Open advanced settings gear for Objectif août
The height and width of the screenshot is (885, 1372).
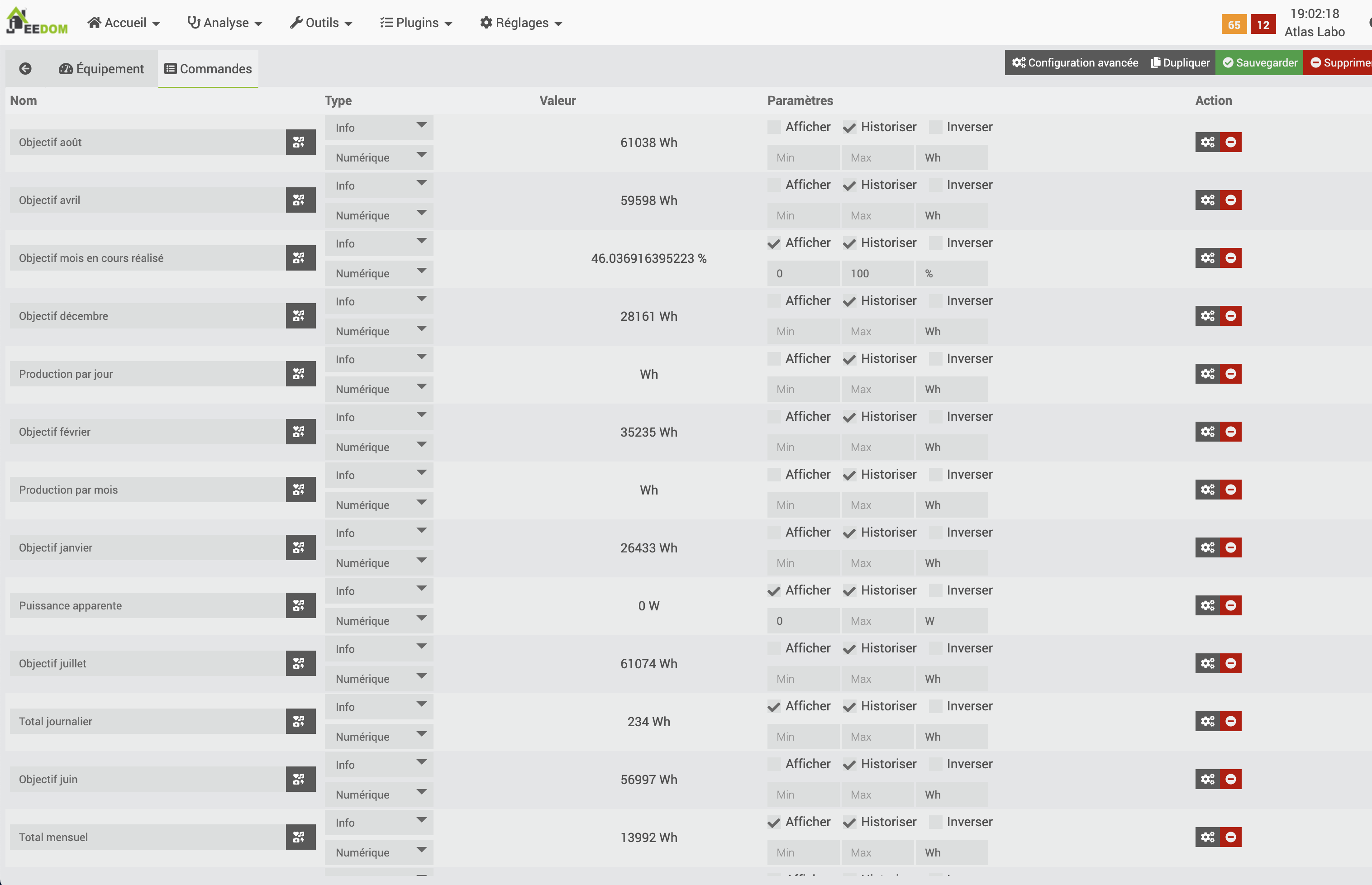(x=1208, y=142)
